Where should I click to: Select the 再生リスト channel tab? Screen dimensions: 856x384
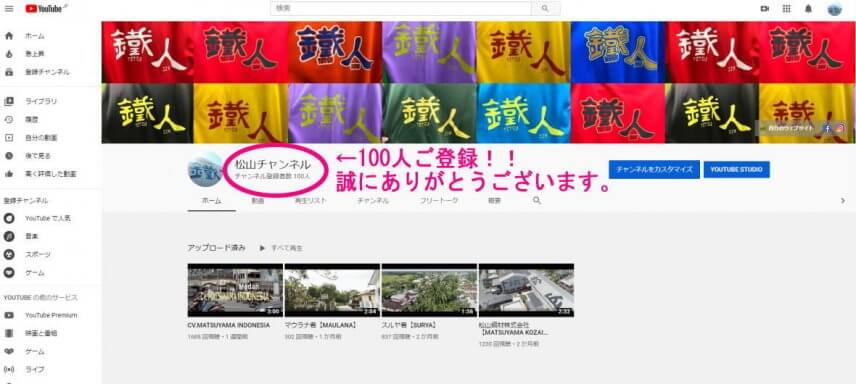tap(311, 201)
